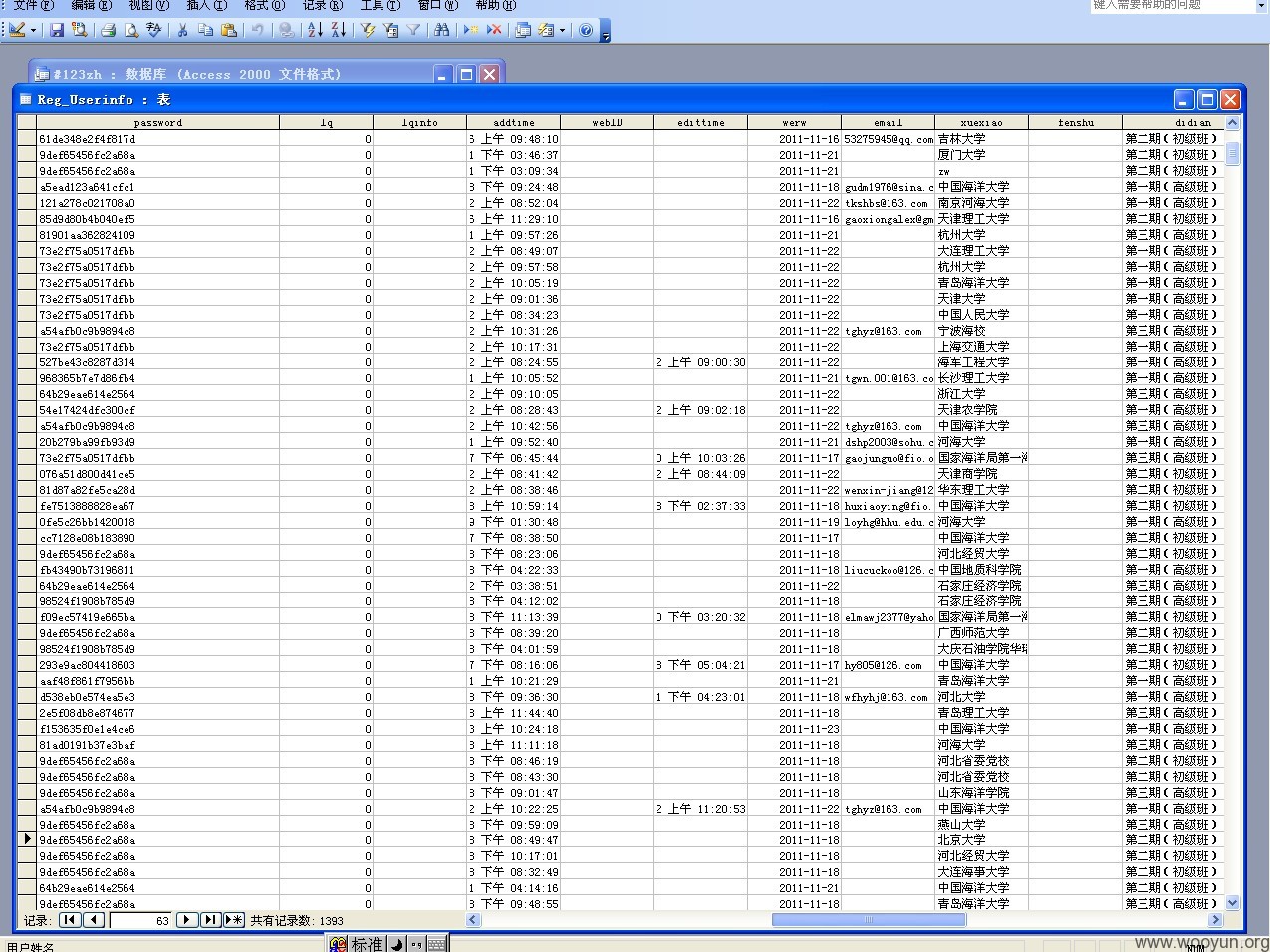The image size is (1270, 952).
Task: Paste using the clipboard icon
Action: pos(229,30)
